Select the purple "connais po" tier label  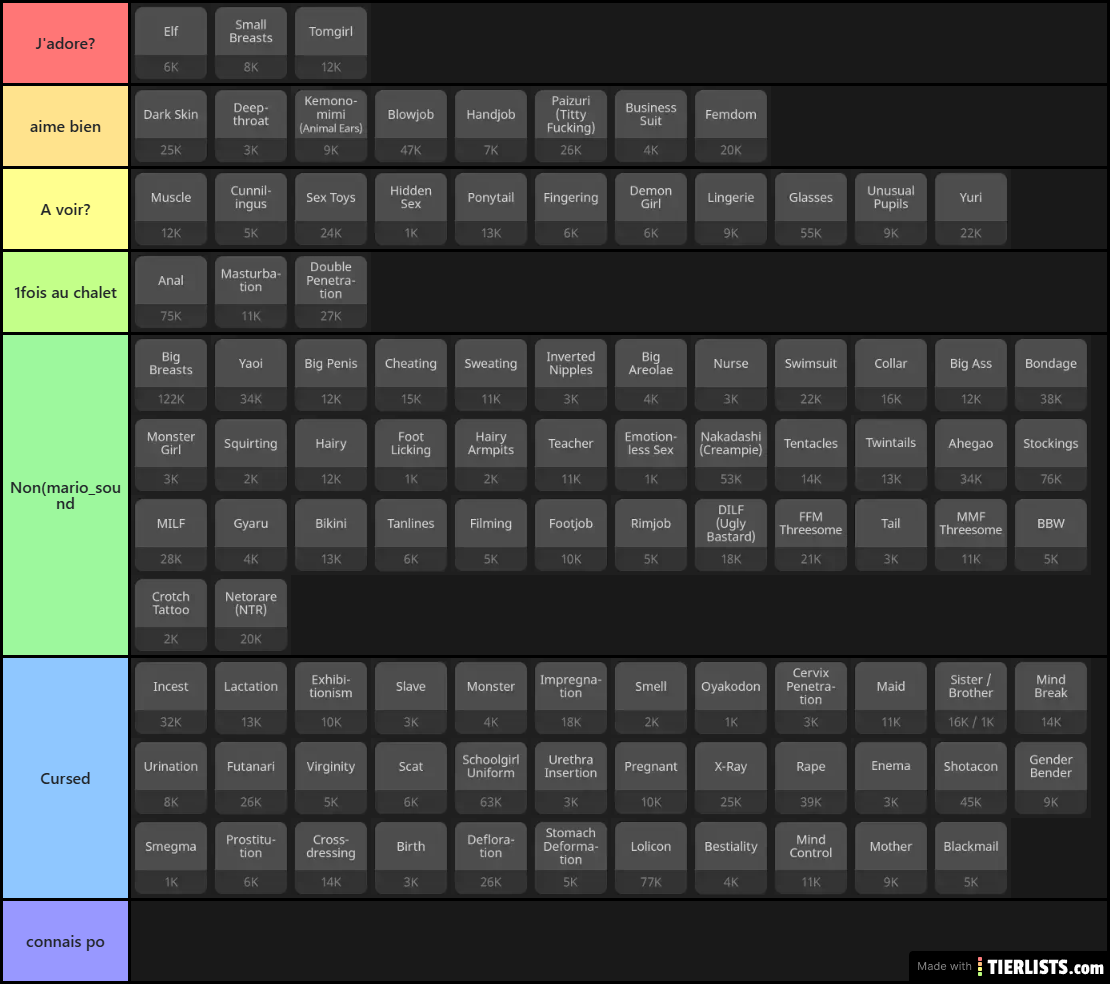tap(65, 941)
